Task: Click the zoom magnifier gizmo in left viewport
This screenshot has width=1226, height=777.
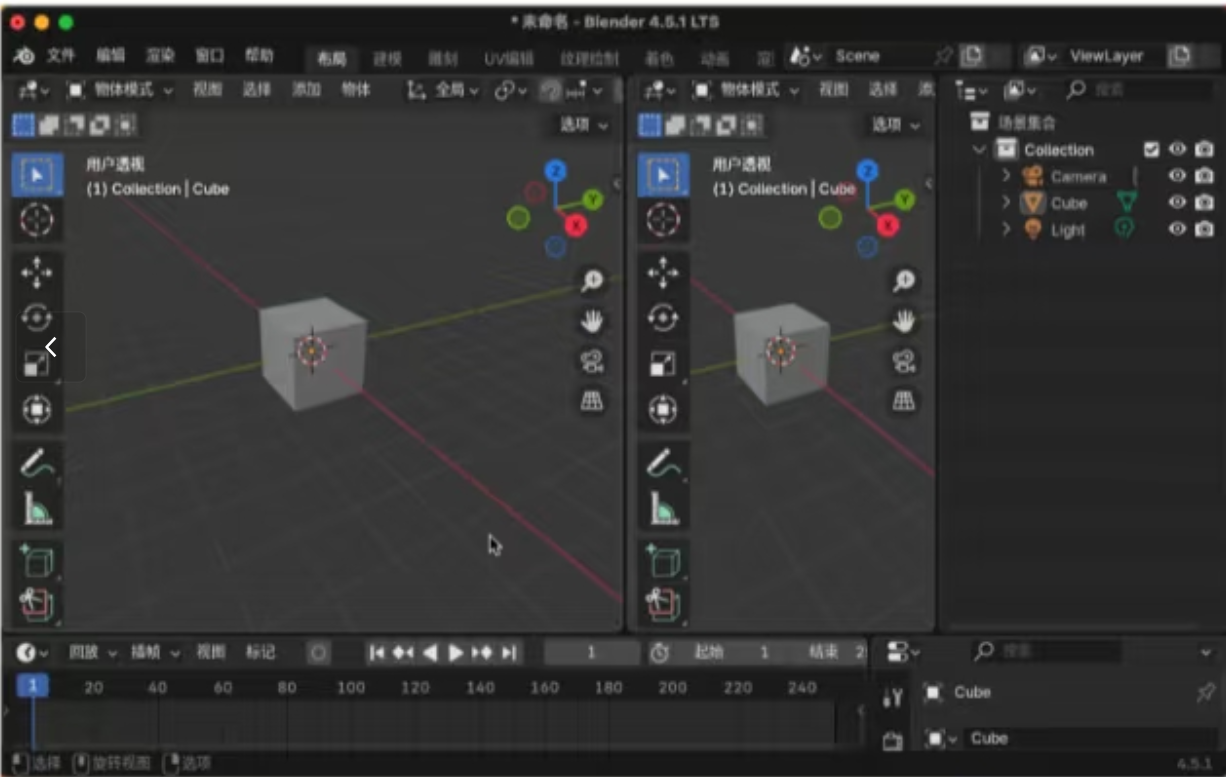Action: pyautogui.click(x=593, y=281)
